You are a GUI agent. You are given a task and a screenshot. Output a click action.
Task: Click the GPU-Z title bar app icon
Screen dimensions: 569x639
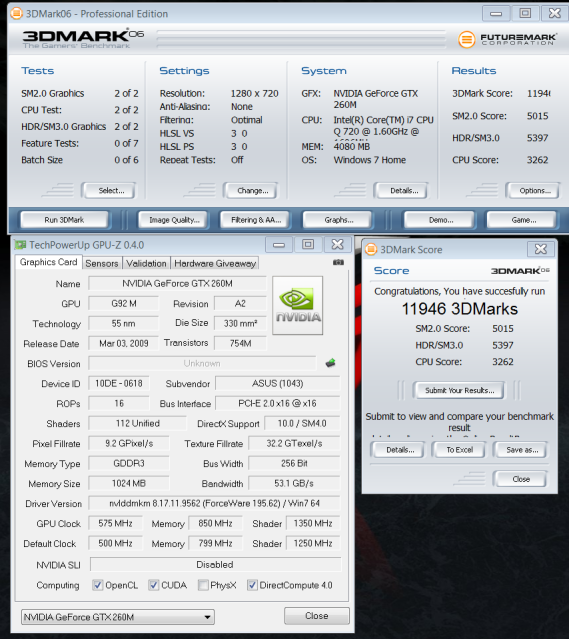pos(20,245)
